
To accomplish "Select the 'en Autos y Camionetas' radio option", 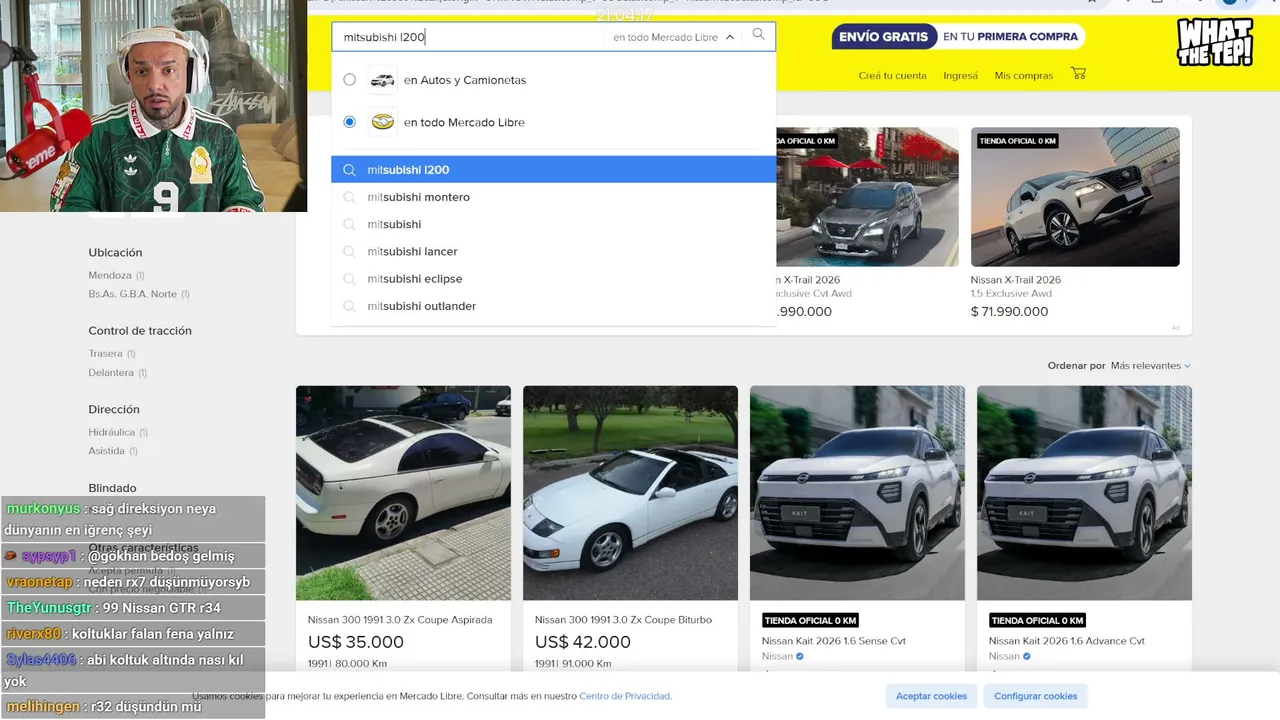I will [x=349, y=80].
